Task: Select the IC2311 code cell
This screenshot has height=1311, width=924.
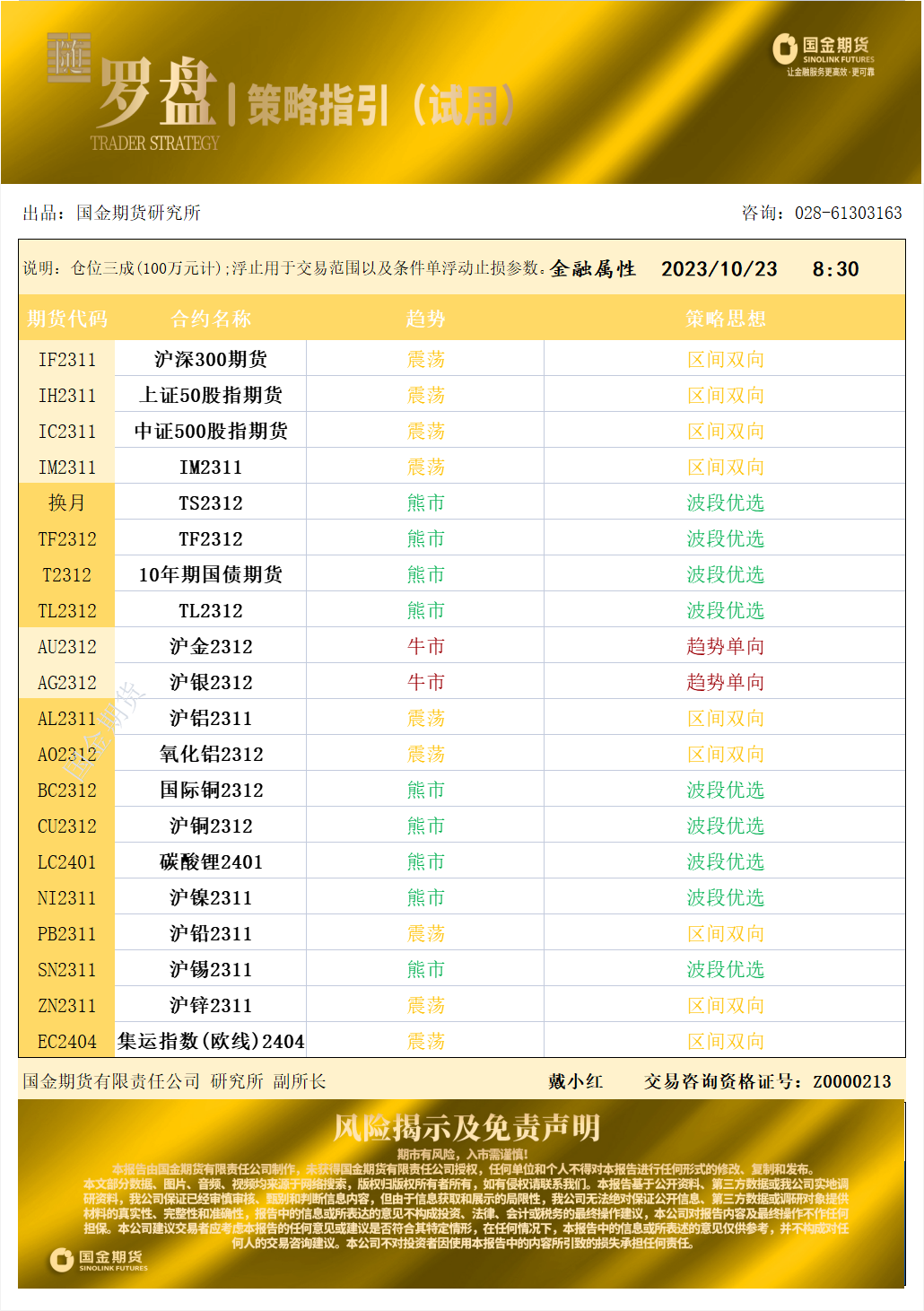Action: click(67, 431)
